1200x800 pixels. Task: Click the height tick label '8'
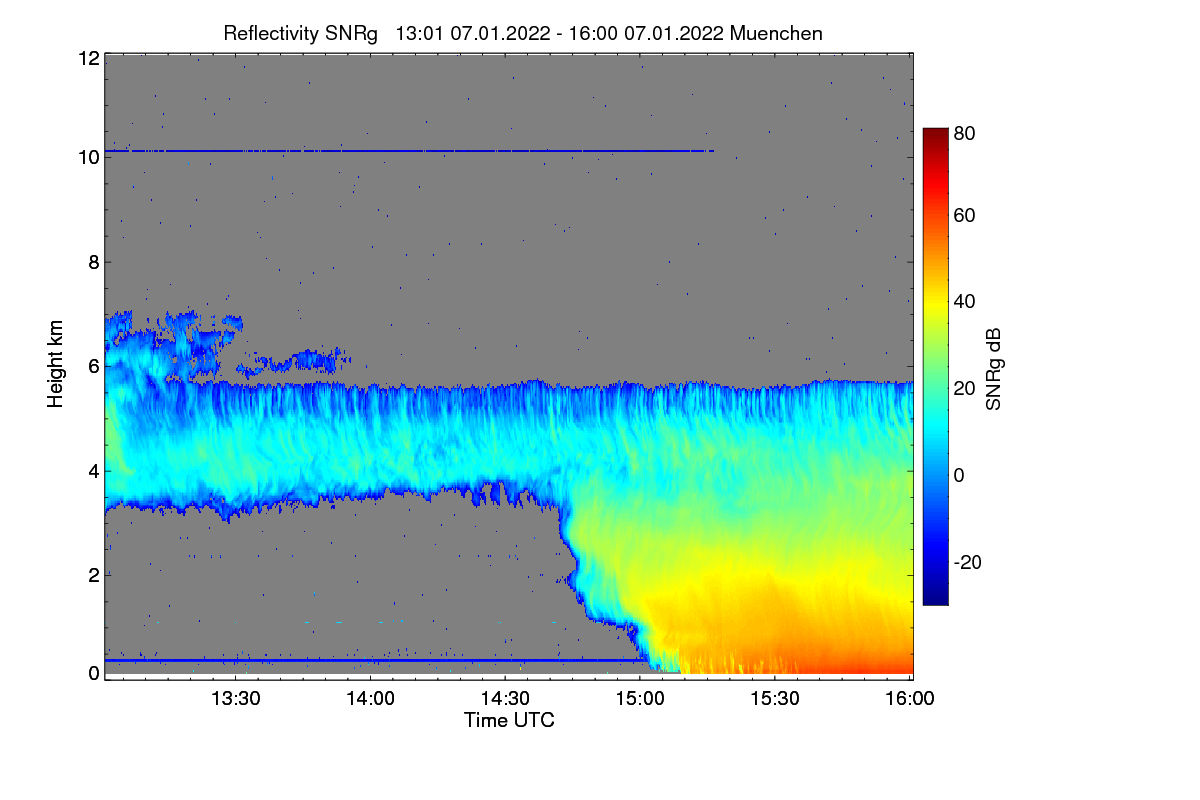(94, 262)
